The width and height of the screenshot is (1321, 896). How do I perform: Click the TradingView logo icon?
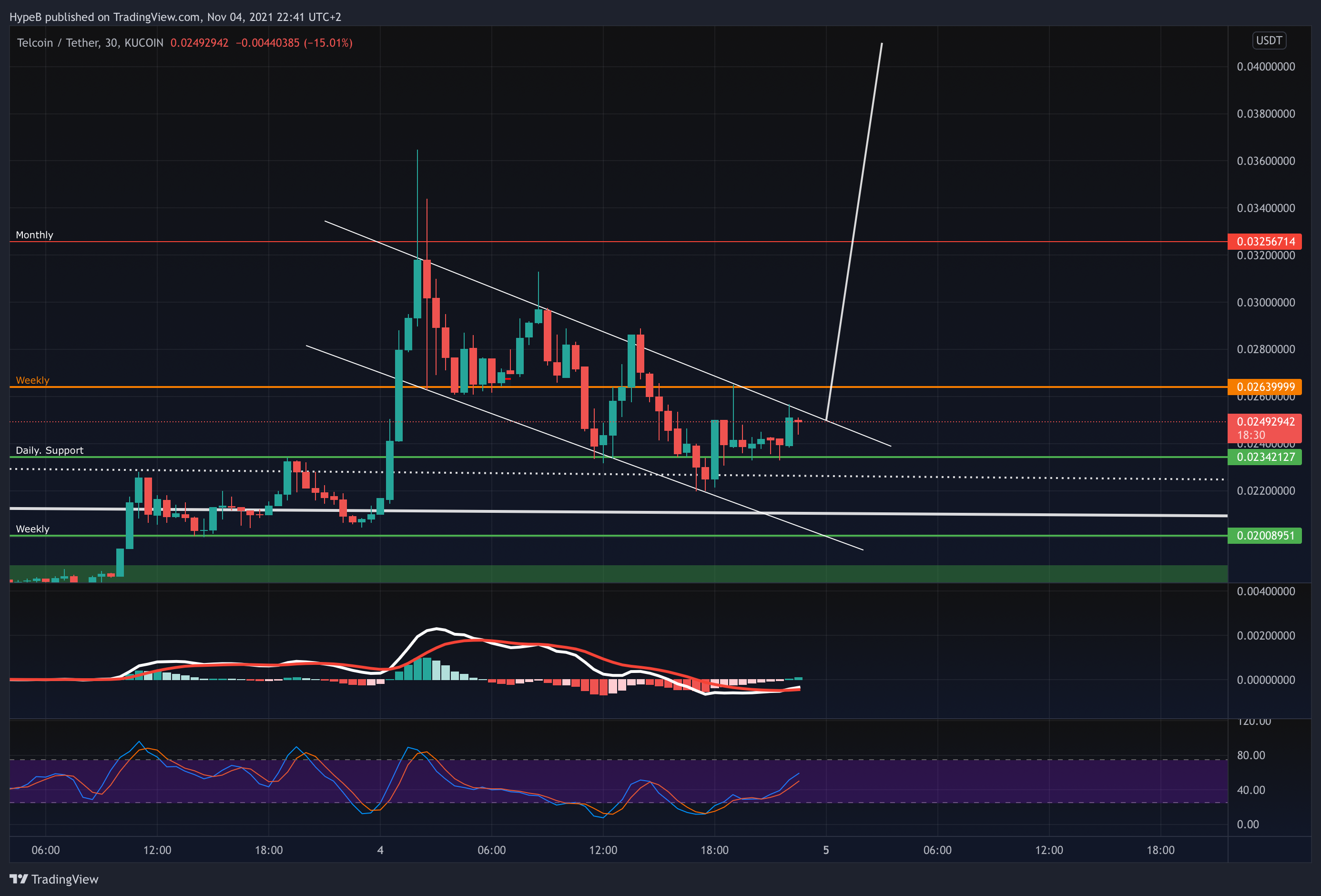click(18, 879)
